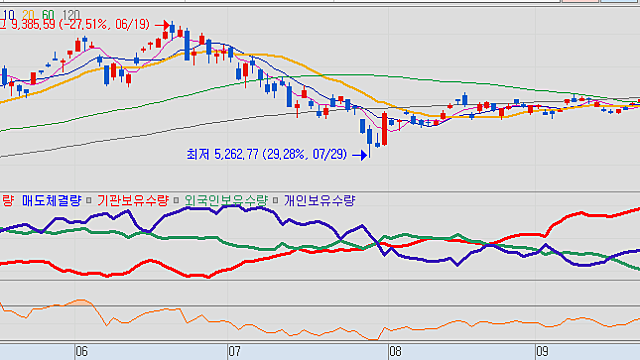Select the 개인보유수량 legend label
The width and height of the screenshot is (640, 360).
(x=320, y=201)
